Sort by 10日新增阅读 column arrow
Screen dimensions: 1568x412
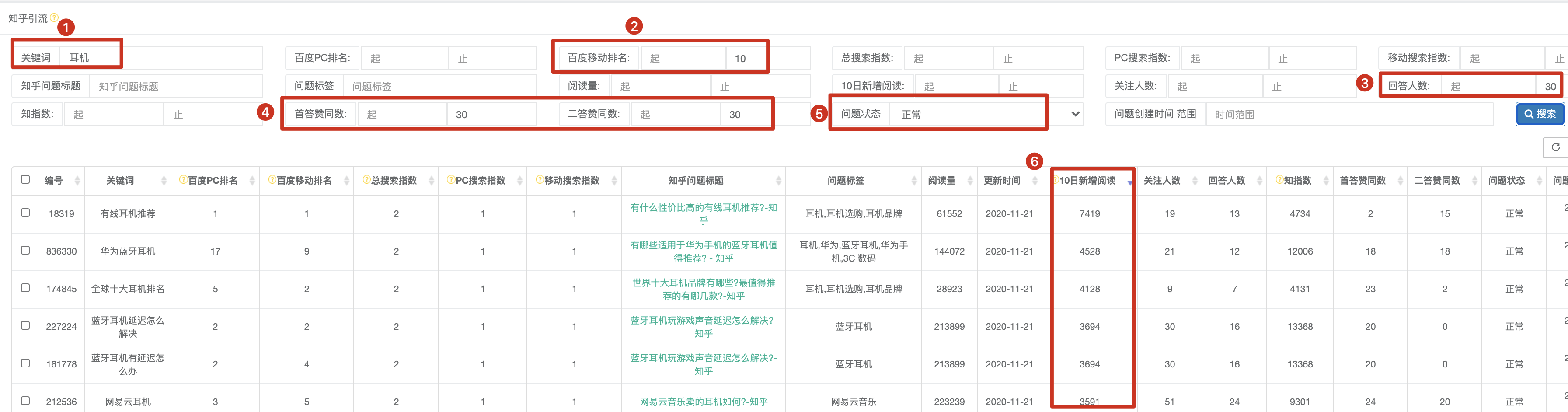point(1130,182)
